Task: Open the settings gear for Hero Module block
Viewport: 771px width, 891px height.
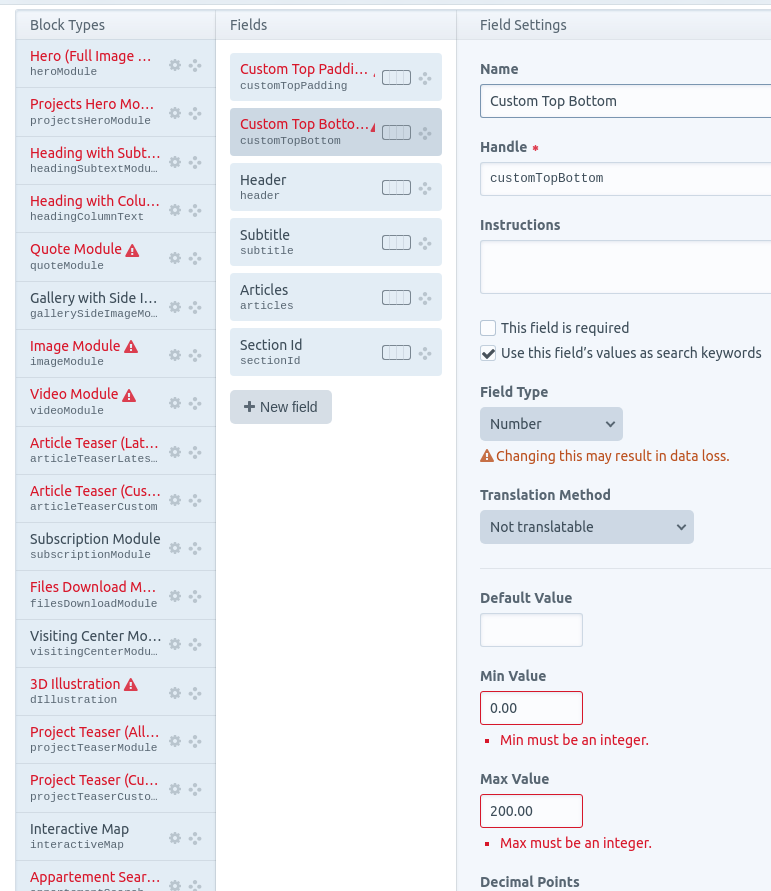Action: 174,64
